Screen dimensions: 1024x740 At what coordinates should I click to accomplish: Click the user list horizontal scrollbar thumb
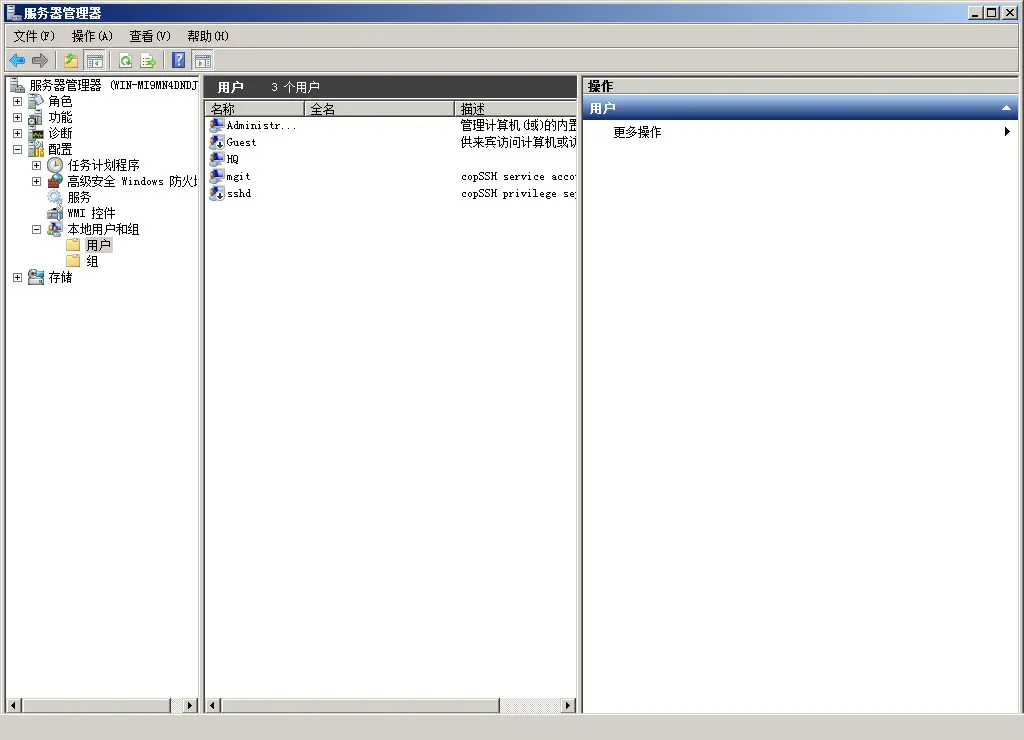point(360,705)
